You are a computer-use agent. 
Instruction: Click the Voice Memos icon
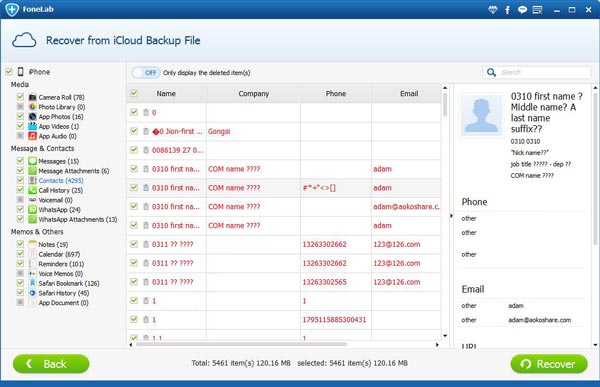pyautogui.click(x=33, y=274)
